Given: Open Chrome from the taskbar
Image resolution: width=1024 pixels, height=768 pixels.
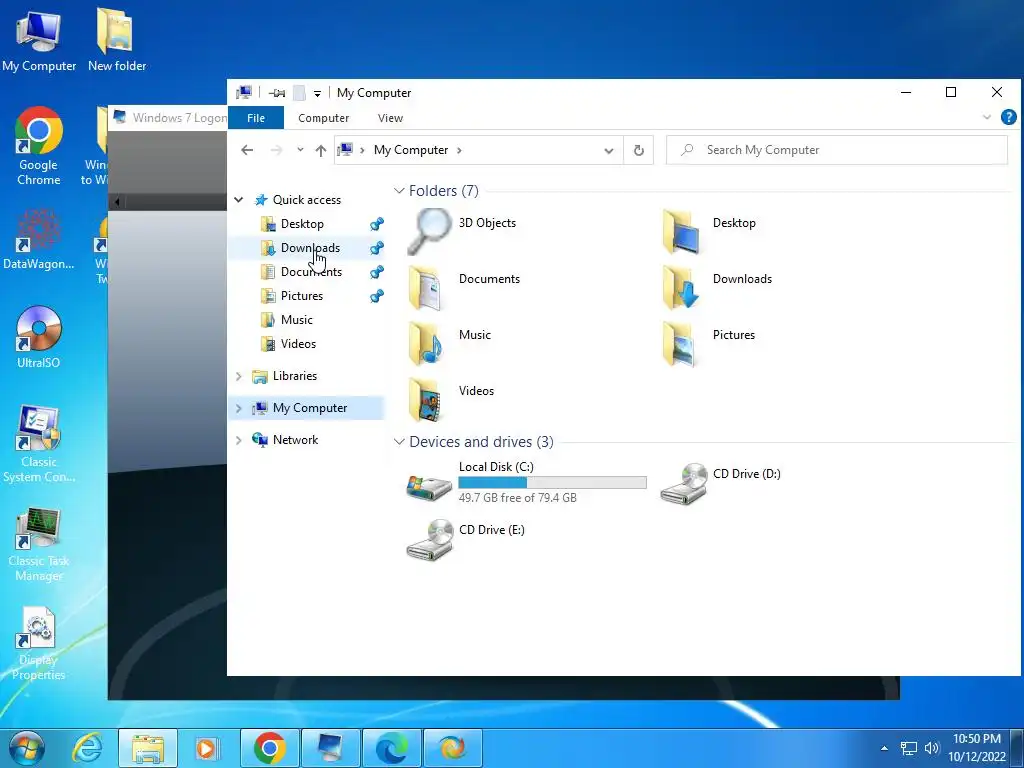Looking at the screenshot, I should [x=270, y=748].
